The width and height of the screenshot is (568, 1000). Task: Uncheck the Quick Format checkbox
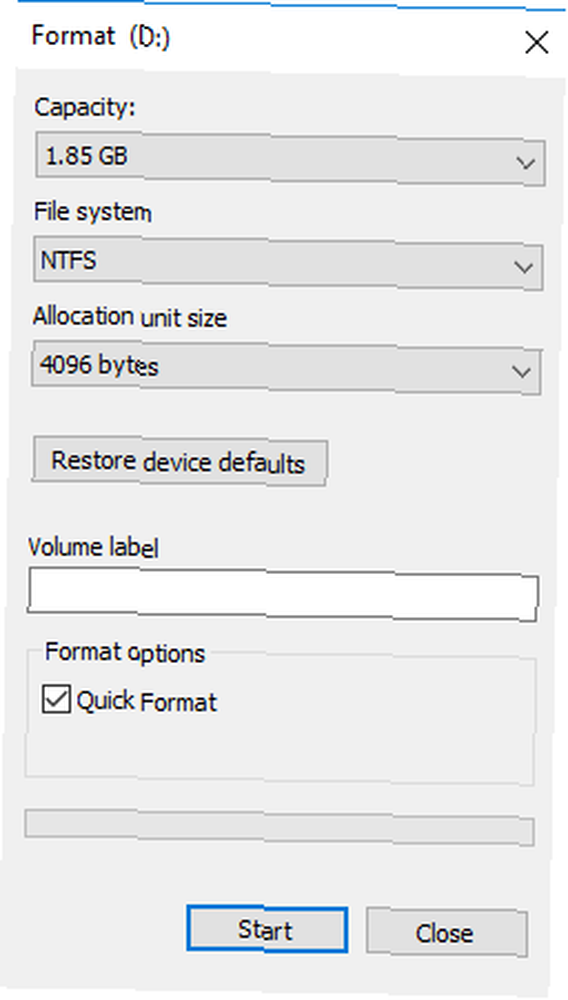point(56,698)
